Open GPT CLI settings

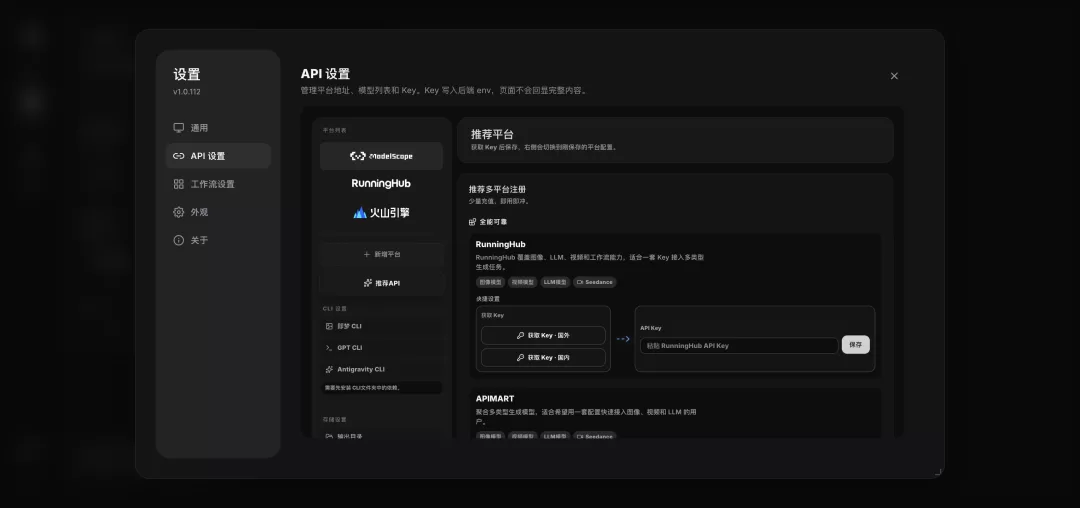[381, 348]
